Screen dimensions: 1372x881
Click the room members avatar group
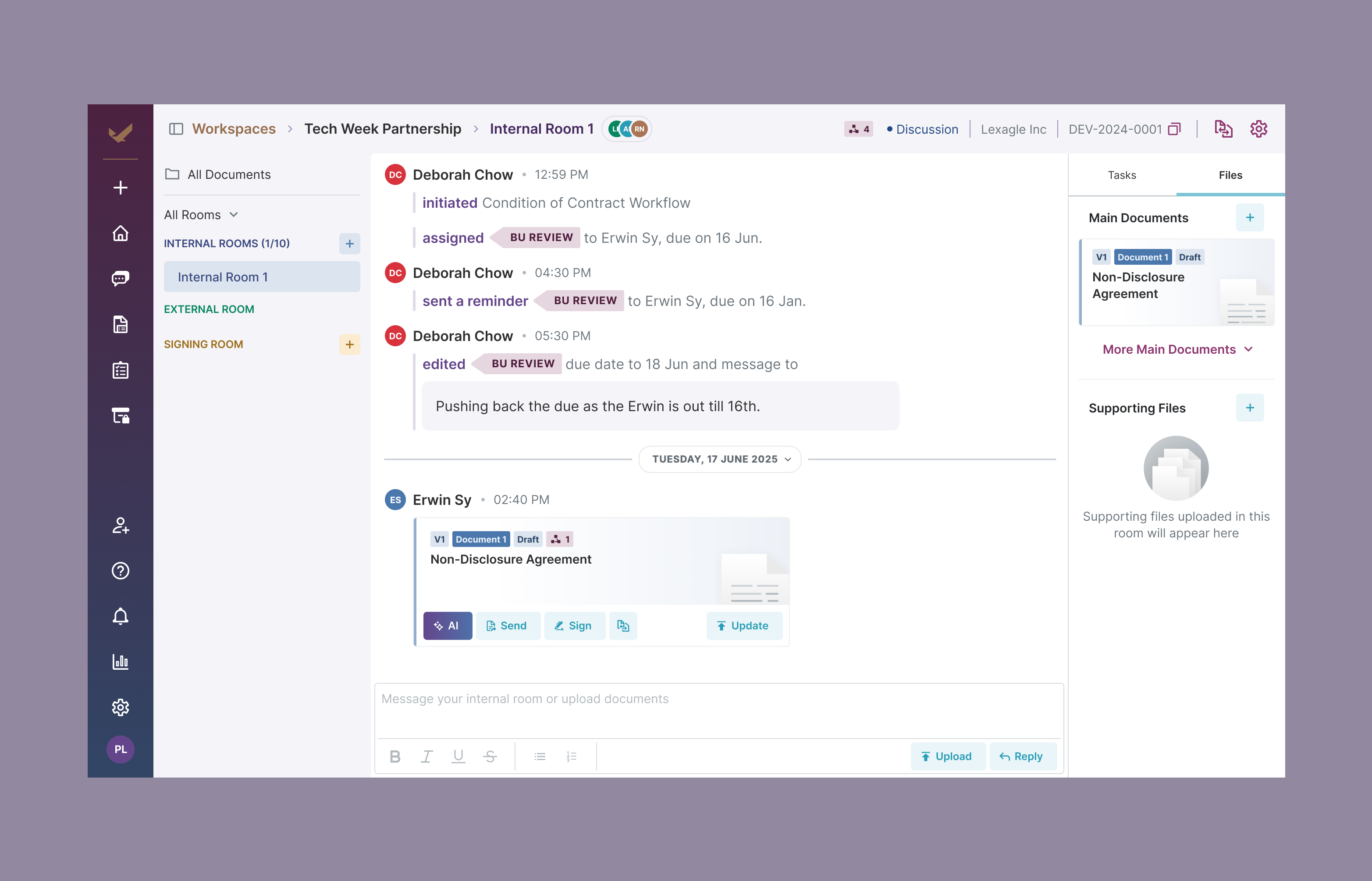click(627, 129)
